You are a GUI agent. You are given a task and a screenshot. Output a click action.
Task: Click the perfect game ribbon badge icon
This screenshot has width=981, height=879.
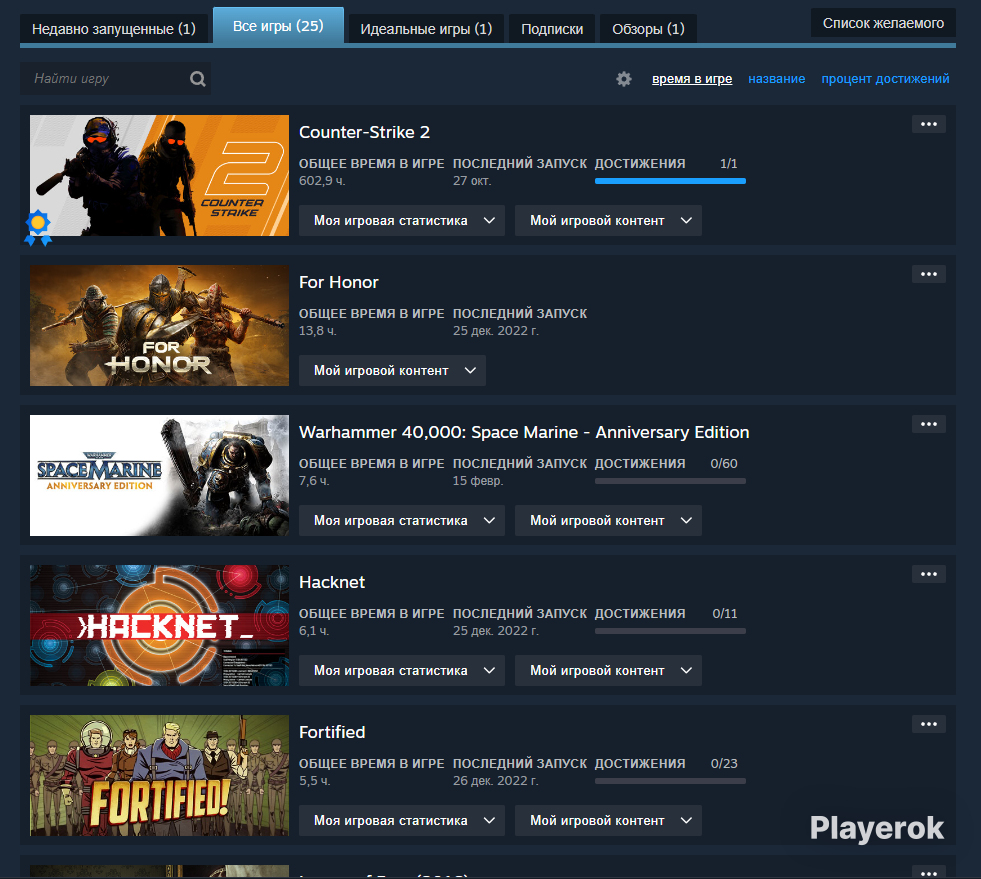tap(38, 228)
